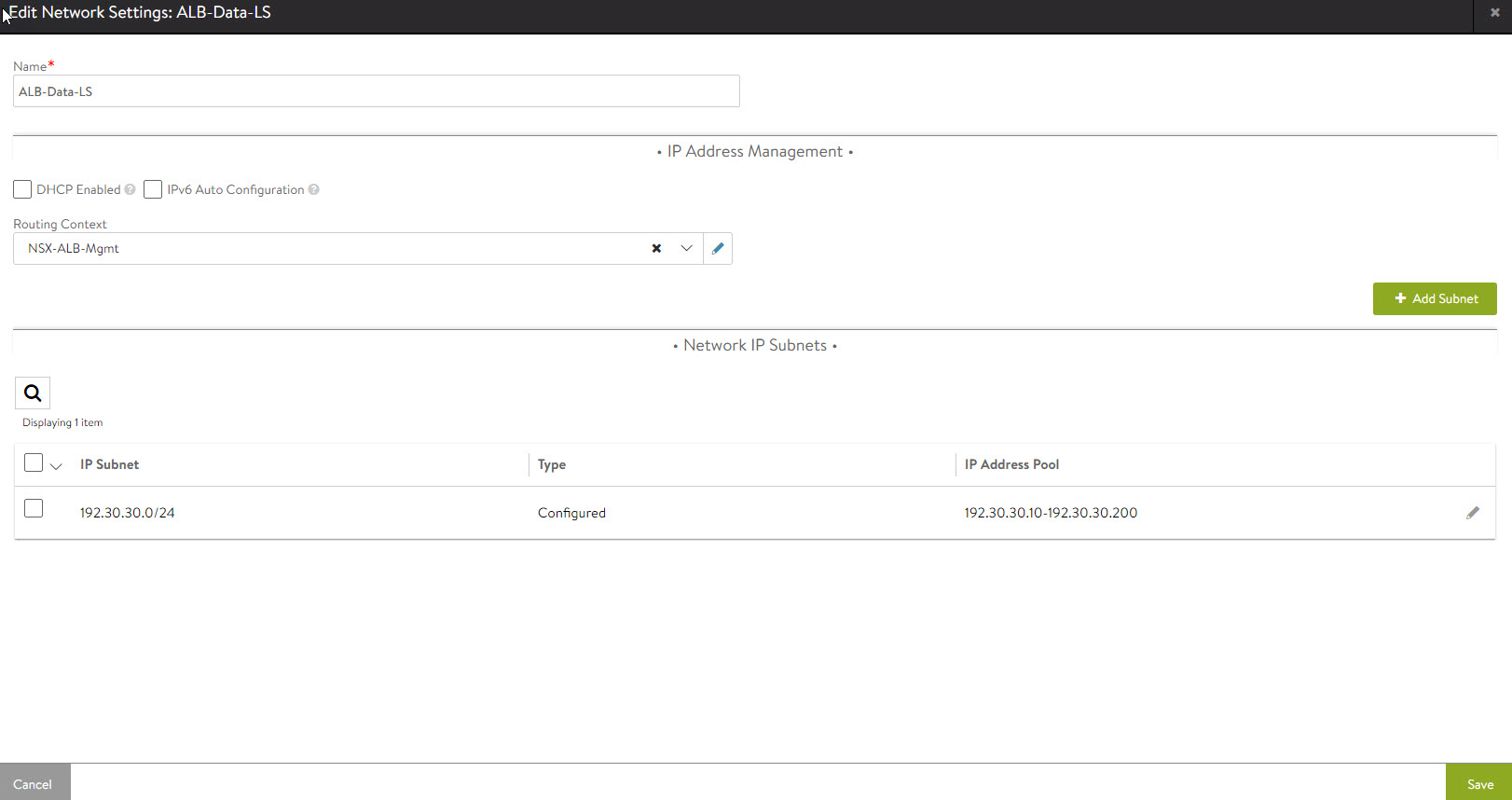Screen dimensions: 1512x800
Task: Click the IP Address Pool column header
Action: pos(1011,464)
